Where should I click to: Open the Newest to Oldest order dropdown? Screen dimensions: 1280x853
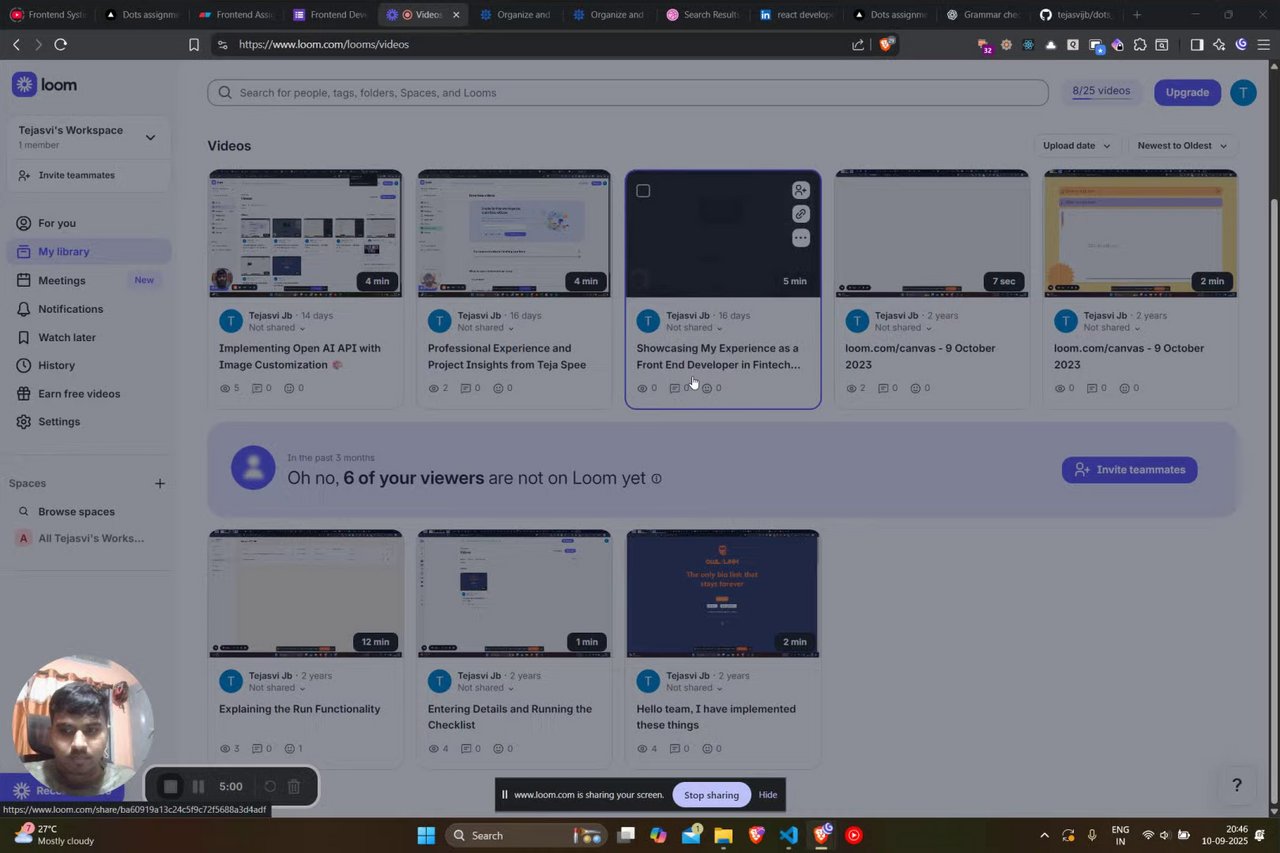click(x=1182, y=146)
